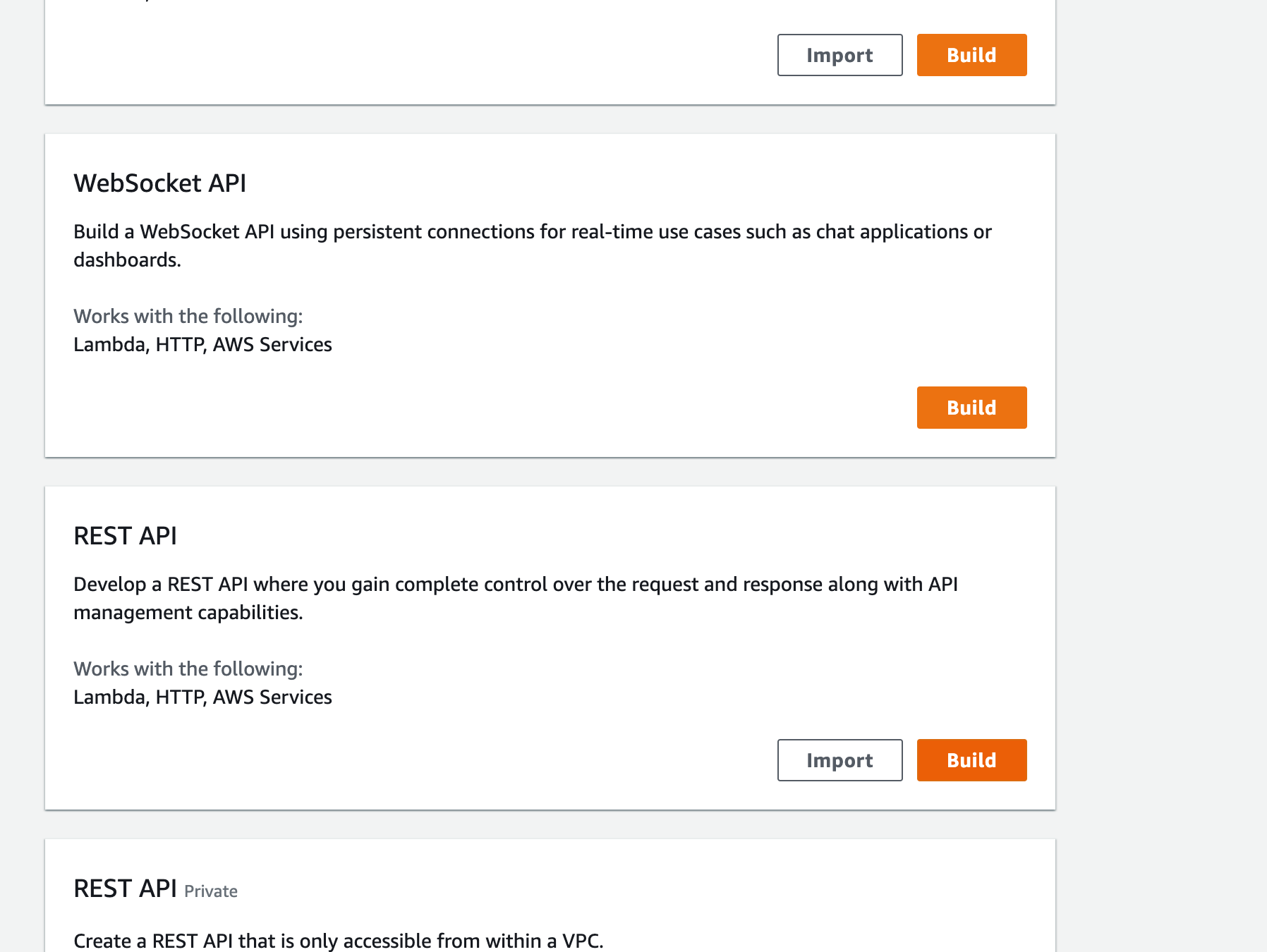Click Works with the following in REST card

(x=188, y=669)
